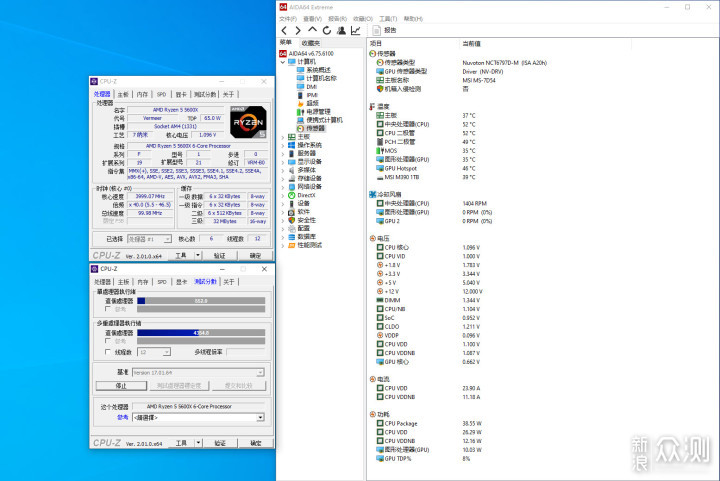Select the 超频 overclock flame item

(x=308, y=103)
